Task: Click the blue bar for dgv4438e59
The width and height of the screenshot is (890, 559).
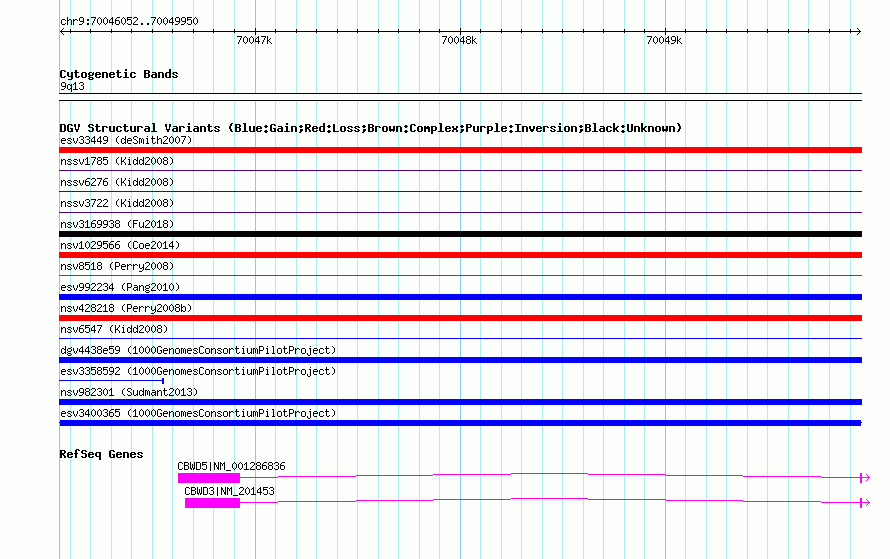Action: [x=460, y=360]
